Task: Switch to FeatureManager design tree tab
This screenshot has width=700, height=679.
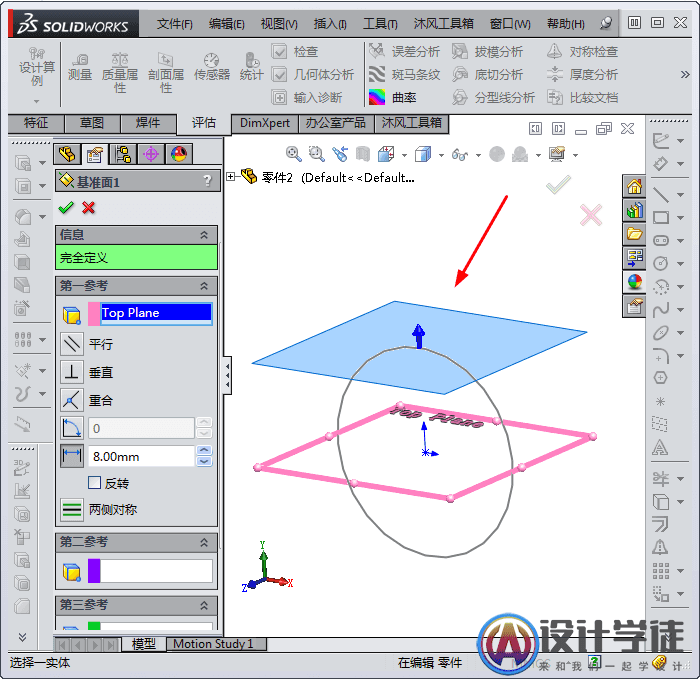Action: click(67, 154)
